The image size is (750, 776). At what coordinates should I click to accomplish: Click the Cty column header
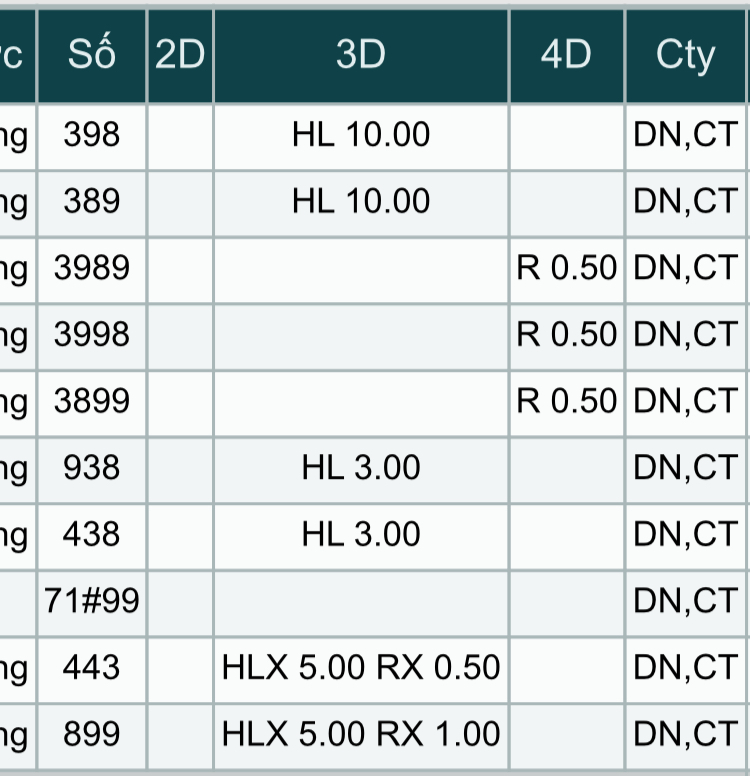point(686,56)
